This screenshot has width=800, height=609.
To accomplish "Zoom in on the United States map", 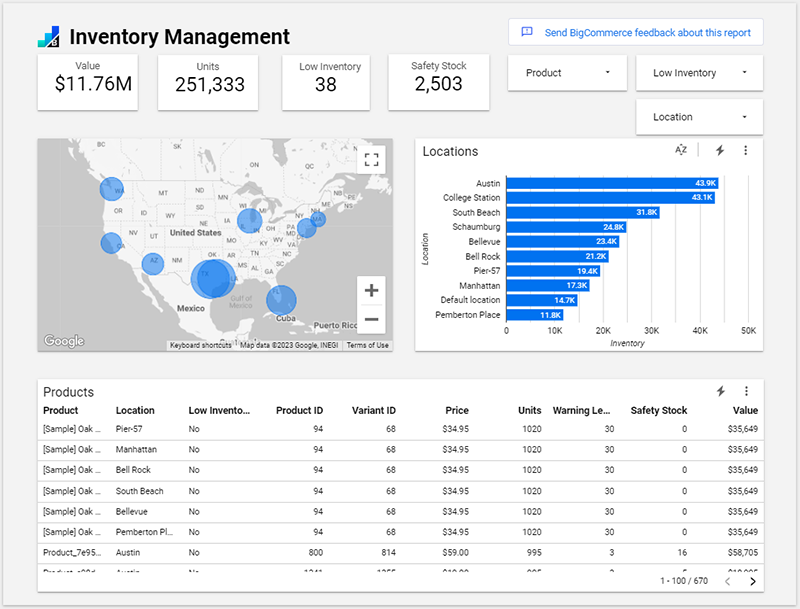I will (x=371, y=290).
